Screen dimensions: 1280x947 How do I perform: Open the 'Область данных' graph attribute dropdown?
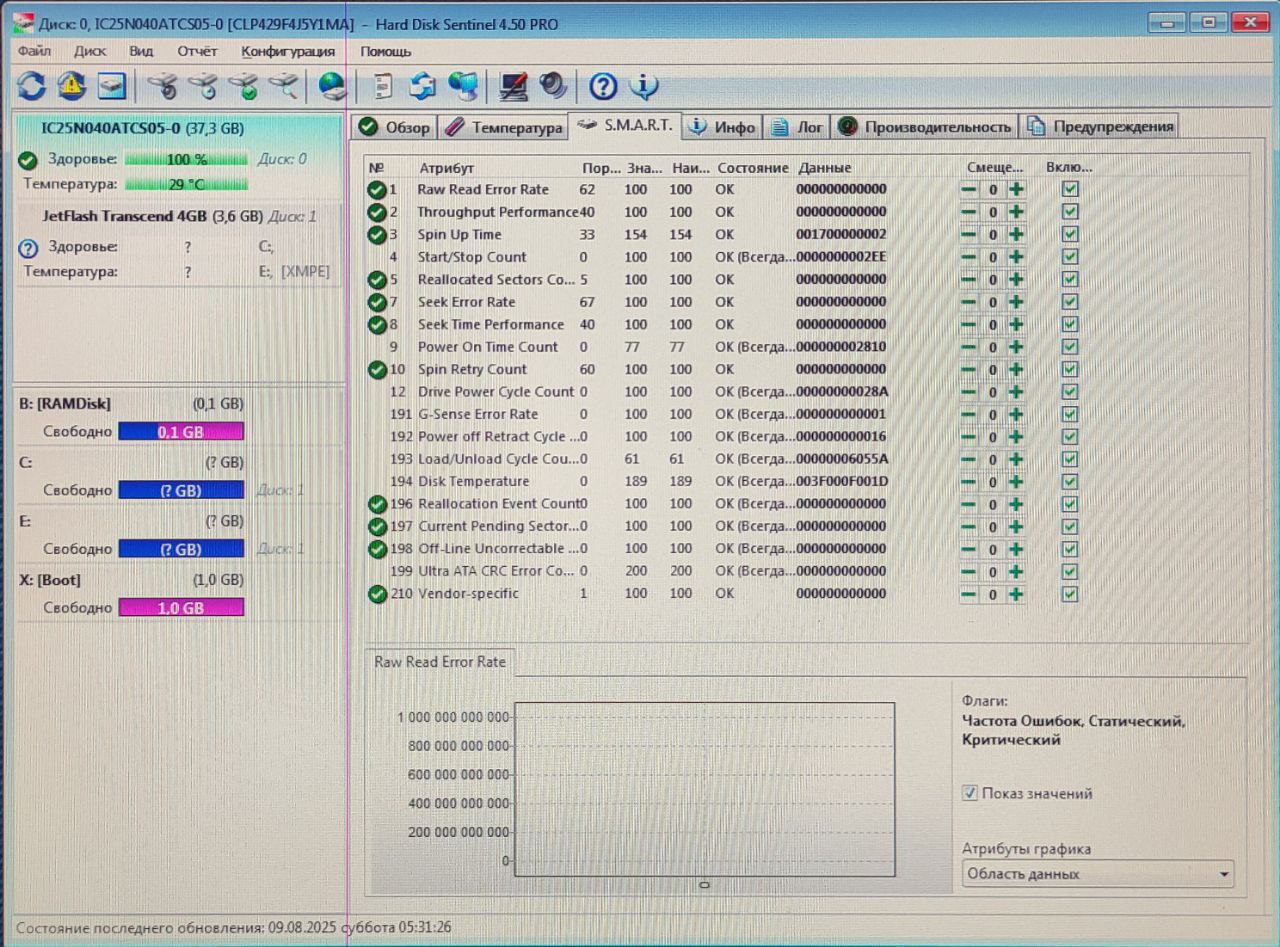(x=1097, y=874)
